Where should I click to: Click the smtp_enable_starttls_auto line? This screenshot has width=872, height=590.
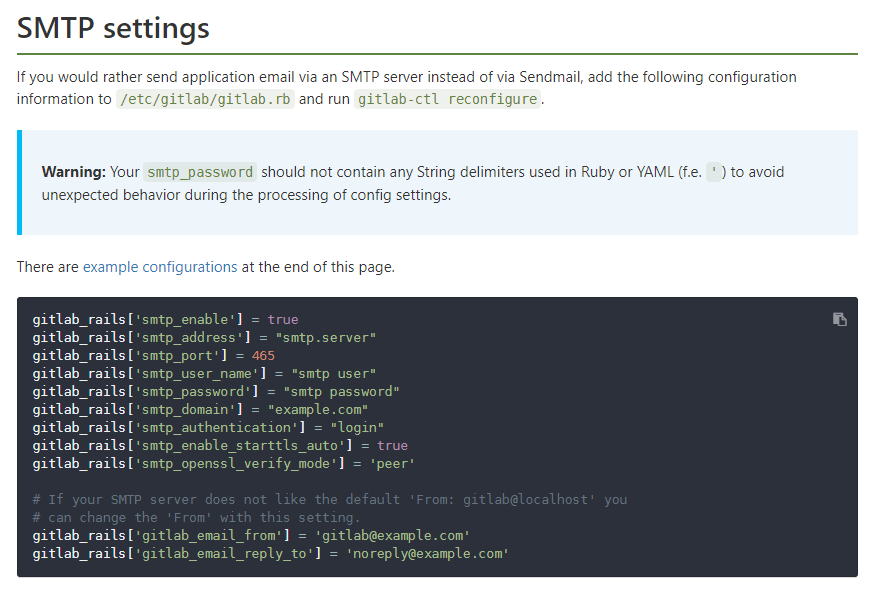pos(220,445)
